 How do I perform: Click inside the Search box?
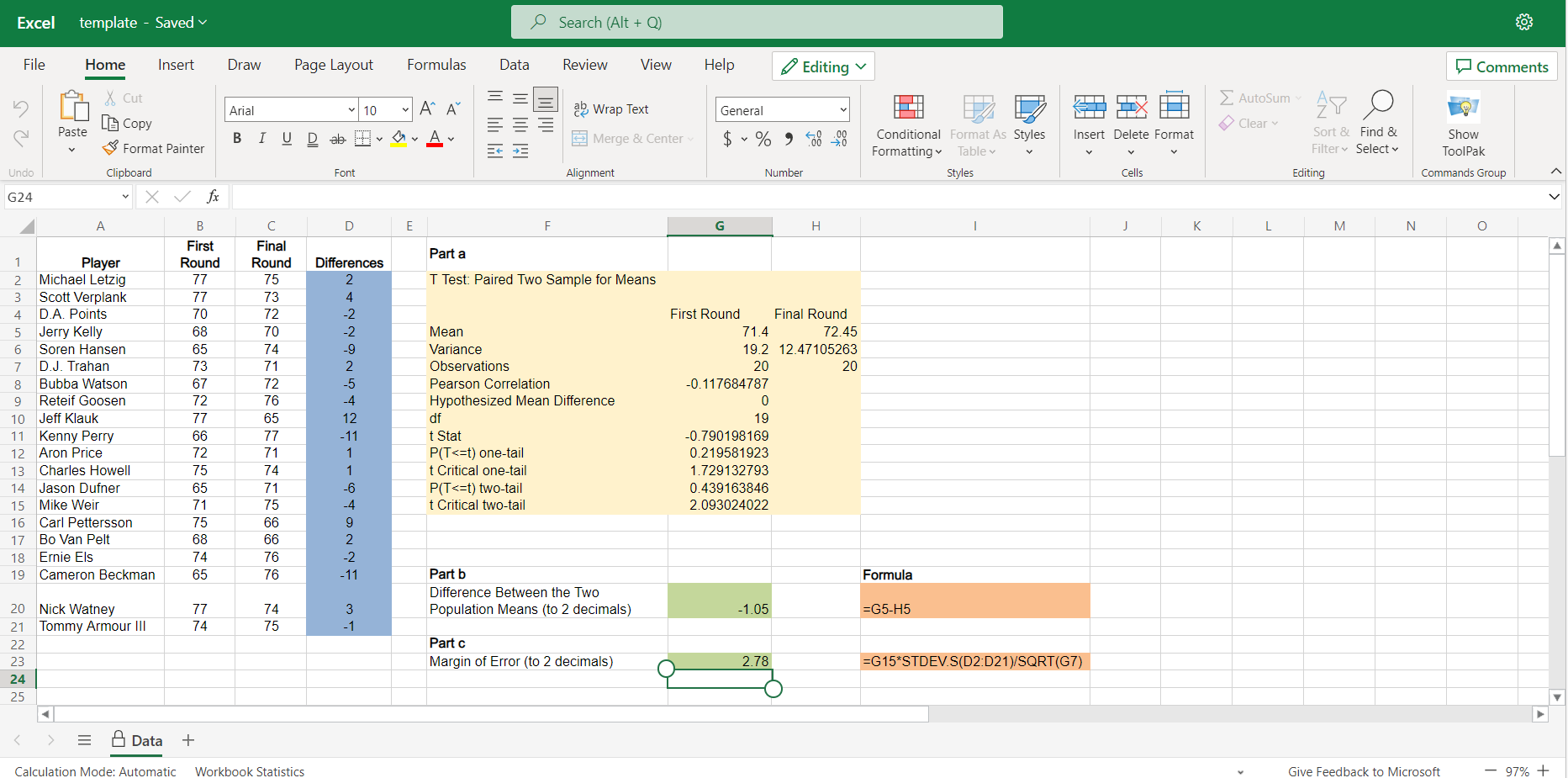pos(756,22)
